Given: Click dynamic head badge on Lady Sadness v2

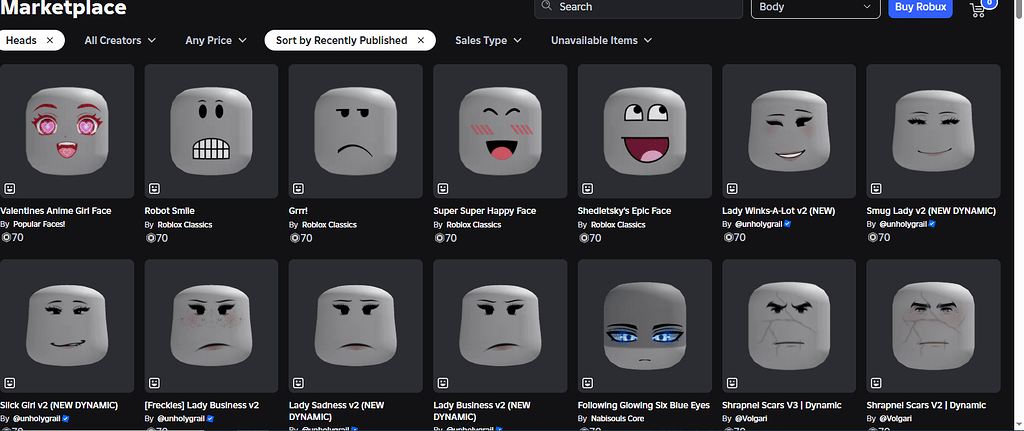Looking at the screenshot, I should [298, 383].
